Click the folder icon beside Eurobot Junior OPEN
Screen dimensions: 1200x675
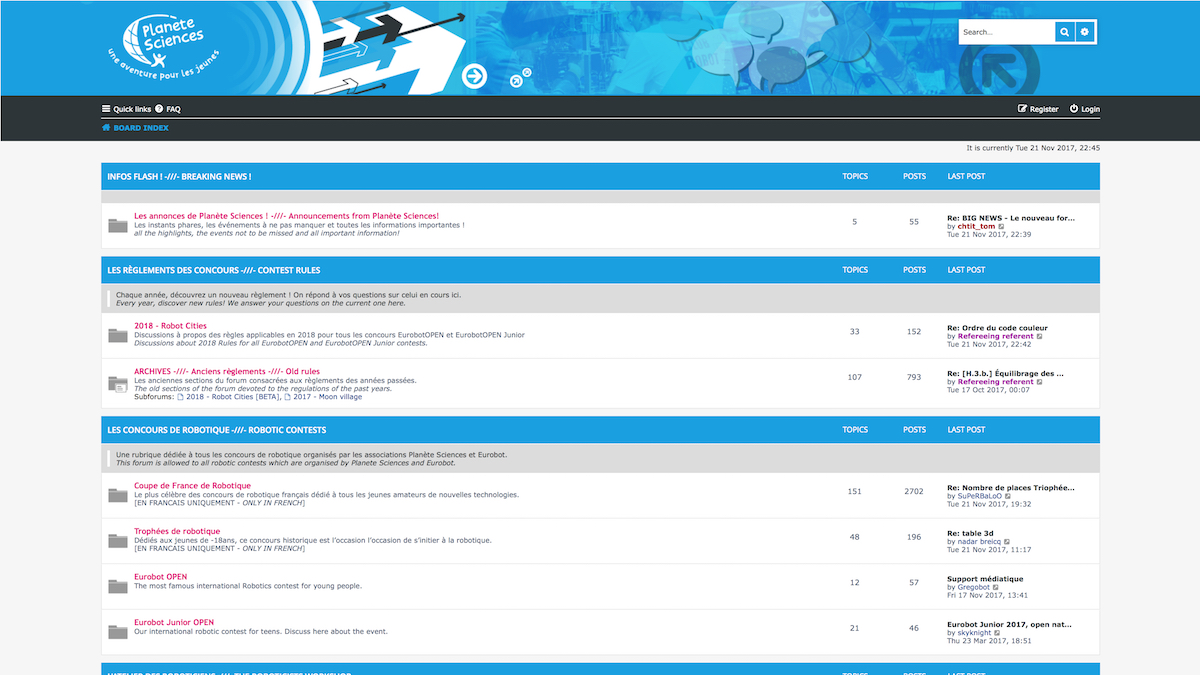click(x=118, y=632)
